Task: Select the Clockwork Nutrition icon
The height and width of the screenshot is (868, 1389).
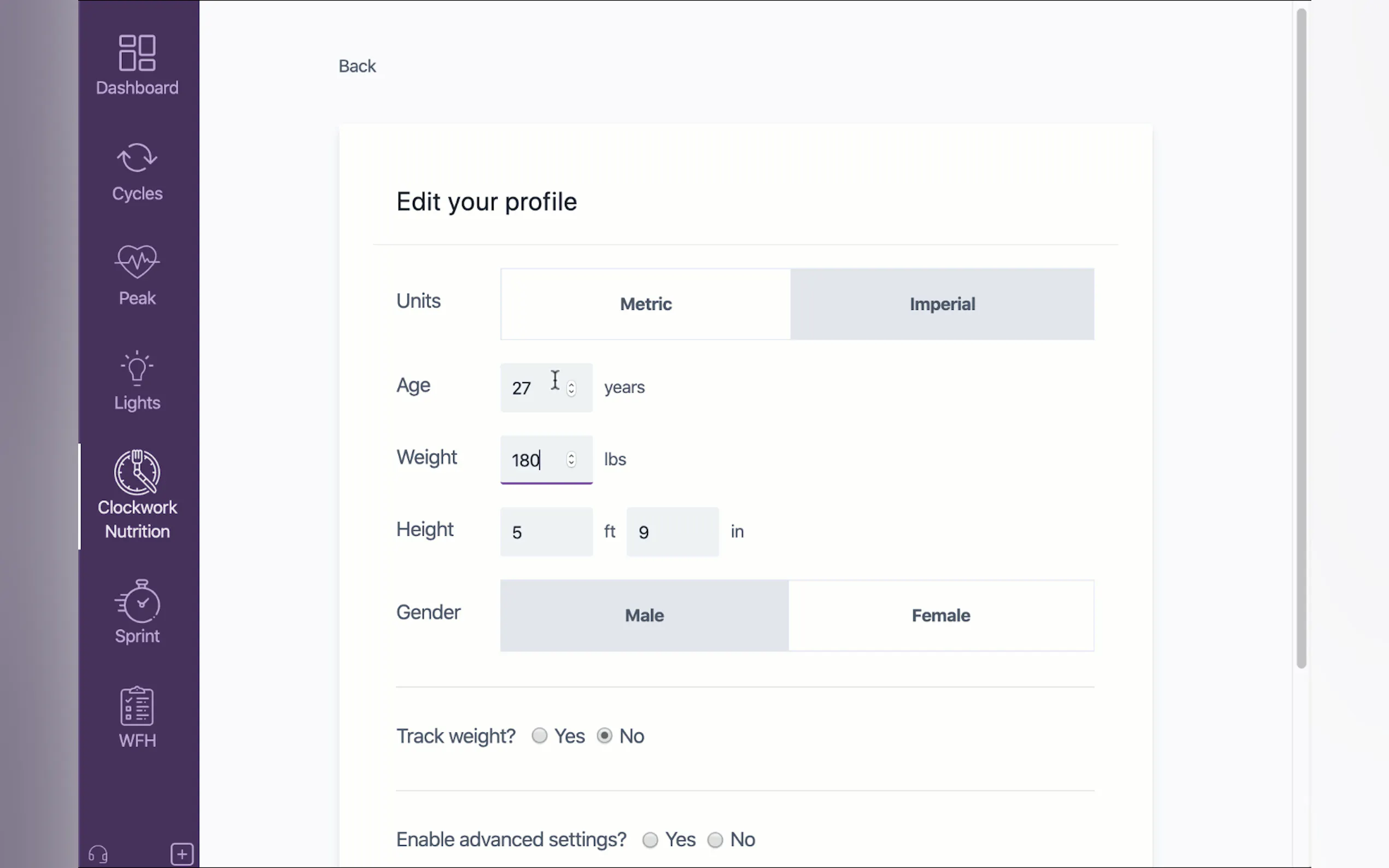Action: pyautogui.click(x=137, y=472)
